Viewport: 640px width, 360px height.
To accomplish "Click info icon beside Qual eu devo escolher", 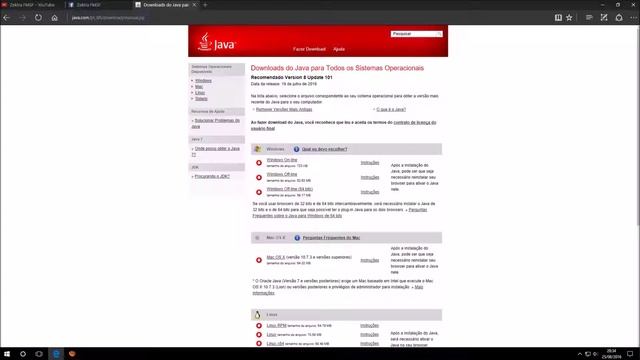I will pos(296,149).
